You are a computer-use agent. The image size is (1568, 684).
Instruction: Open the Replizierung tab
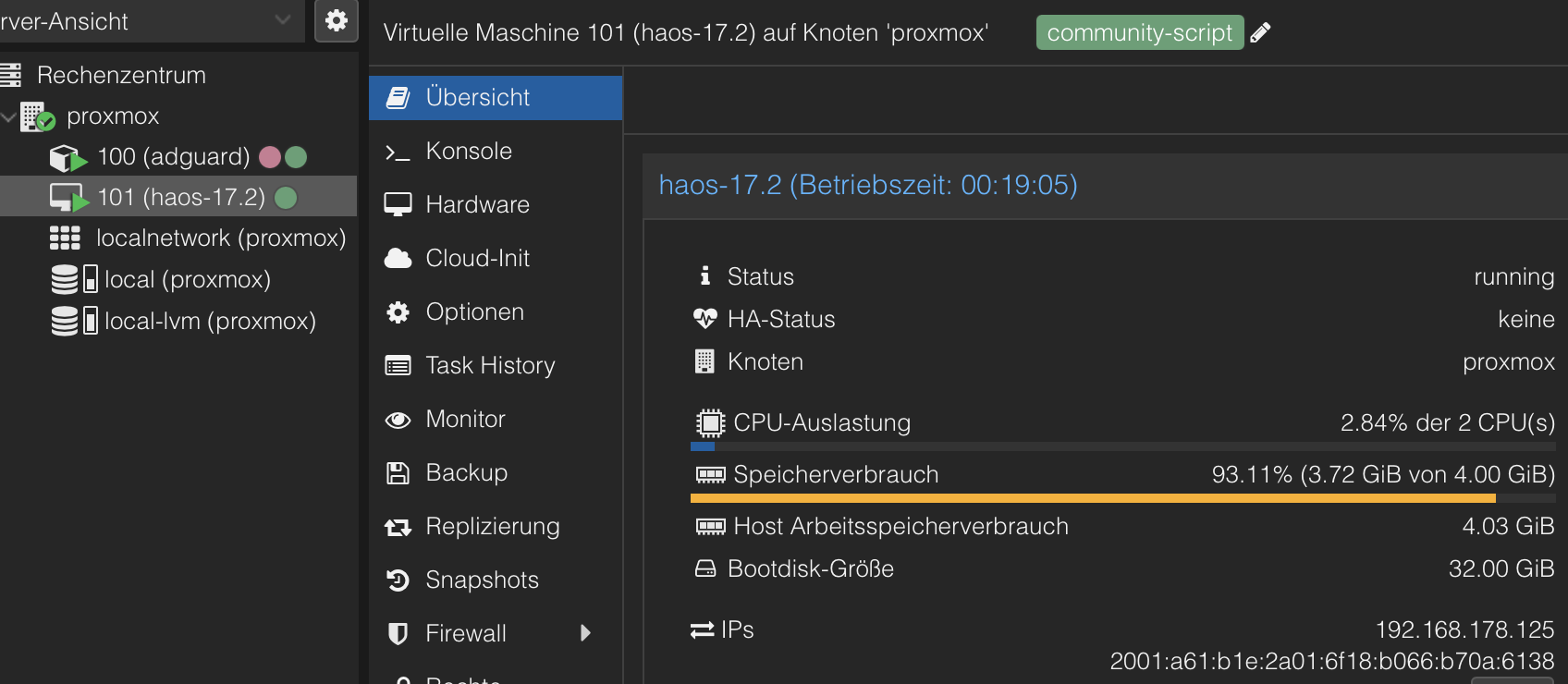pyautogui.click(x=496, y=526)
